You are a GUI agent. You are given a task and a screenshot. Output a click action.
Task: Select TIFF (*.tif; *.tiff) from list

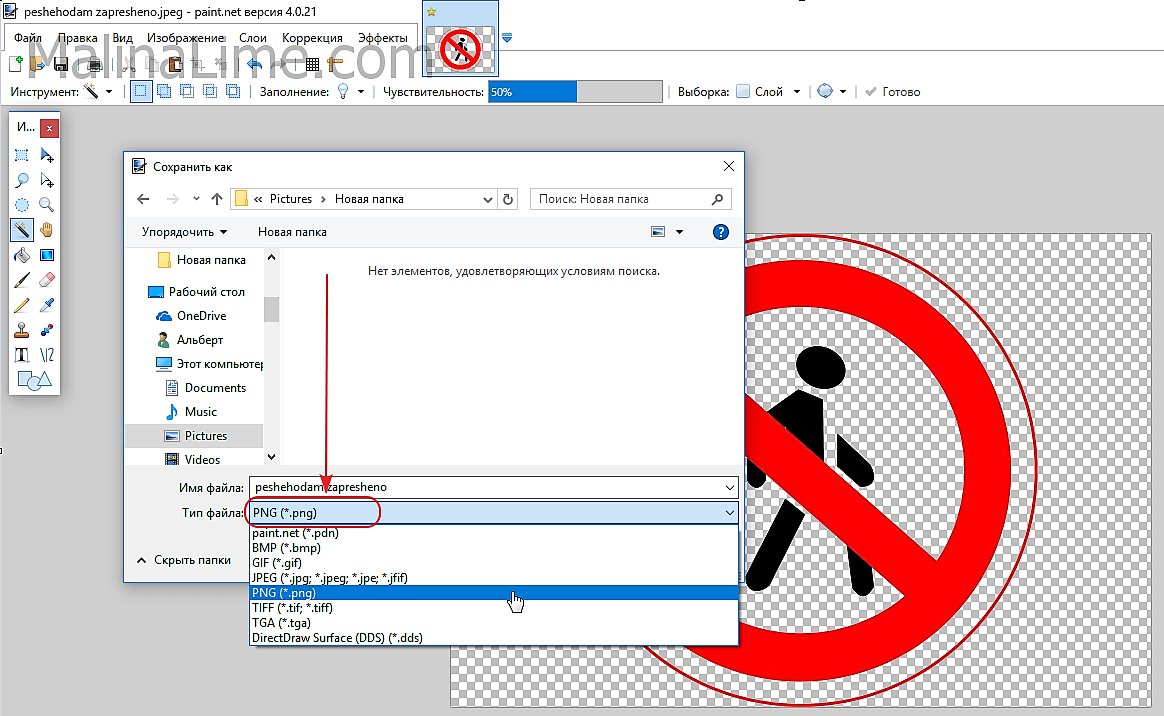click(293, 607)
